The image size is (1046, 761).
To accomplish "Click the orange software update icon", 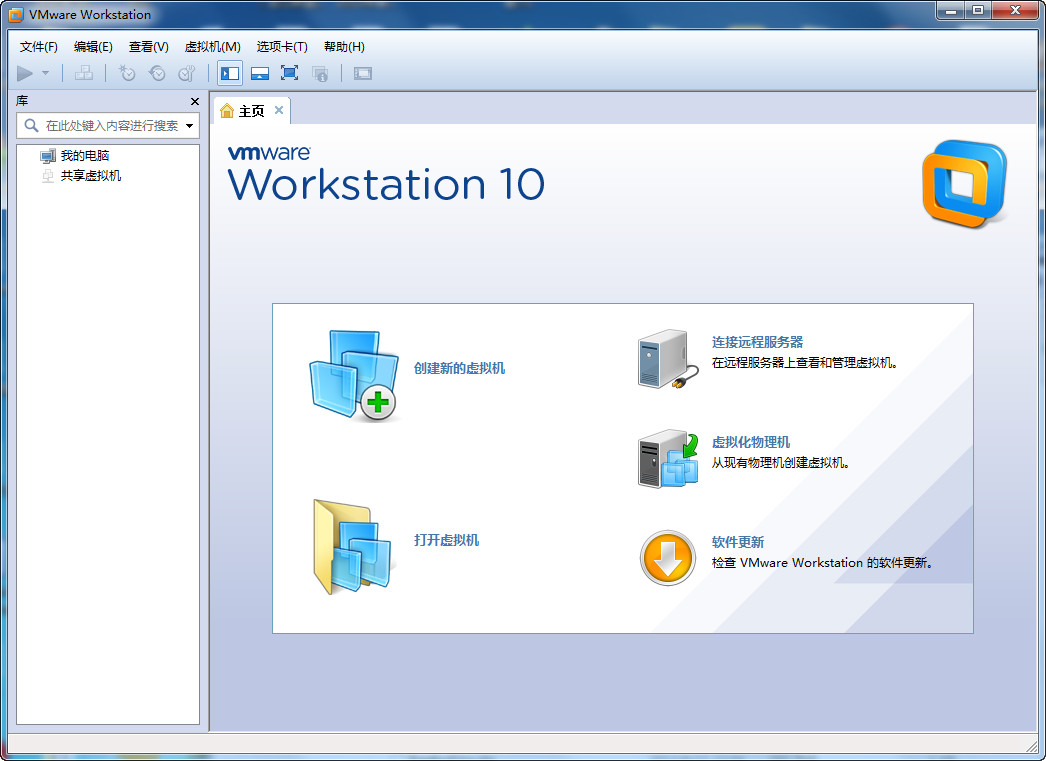I will pos(668,558).
